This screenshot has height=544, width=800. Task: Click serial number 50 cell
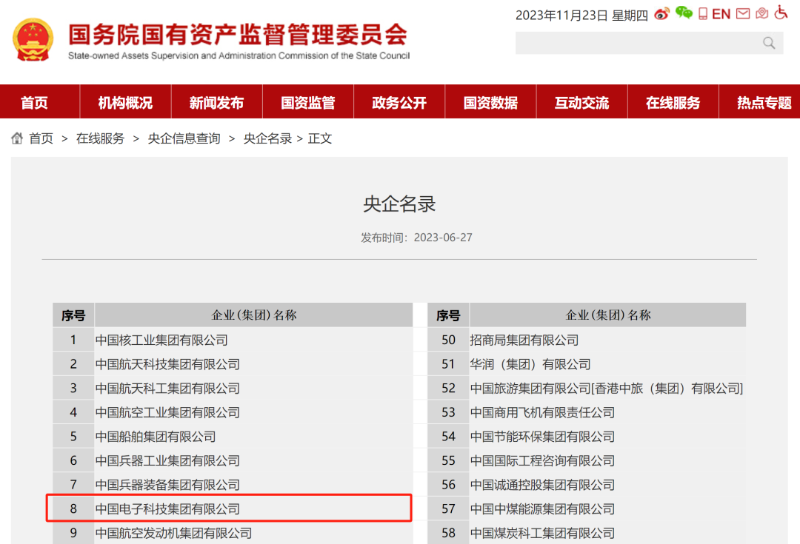(448, 340)
